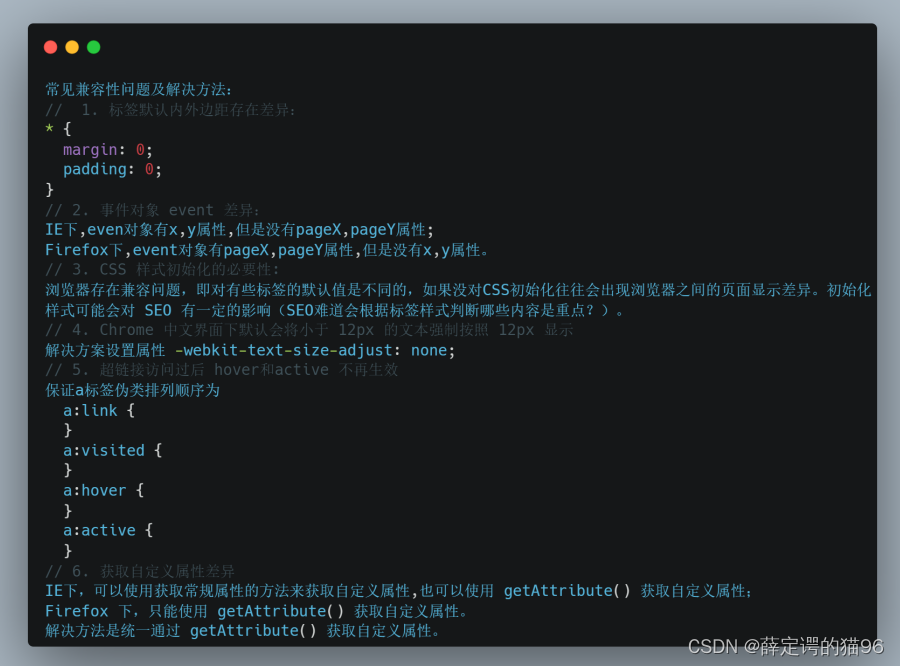Click the line starting '浏览器存在兼容问题'
The image size is (900, 666).
458,290
